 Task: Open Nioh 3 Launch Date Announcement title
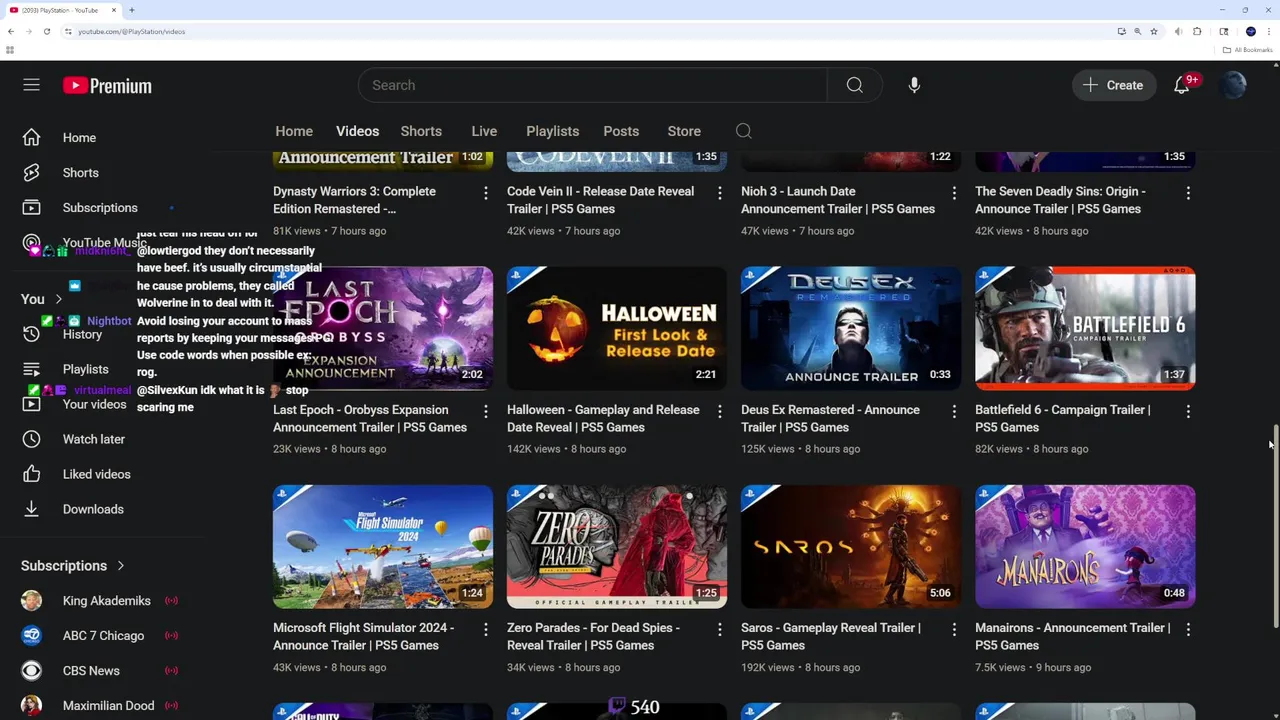coord(838,200)
